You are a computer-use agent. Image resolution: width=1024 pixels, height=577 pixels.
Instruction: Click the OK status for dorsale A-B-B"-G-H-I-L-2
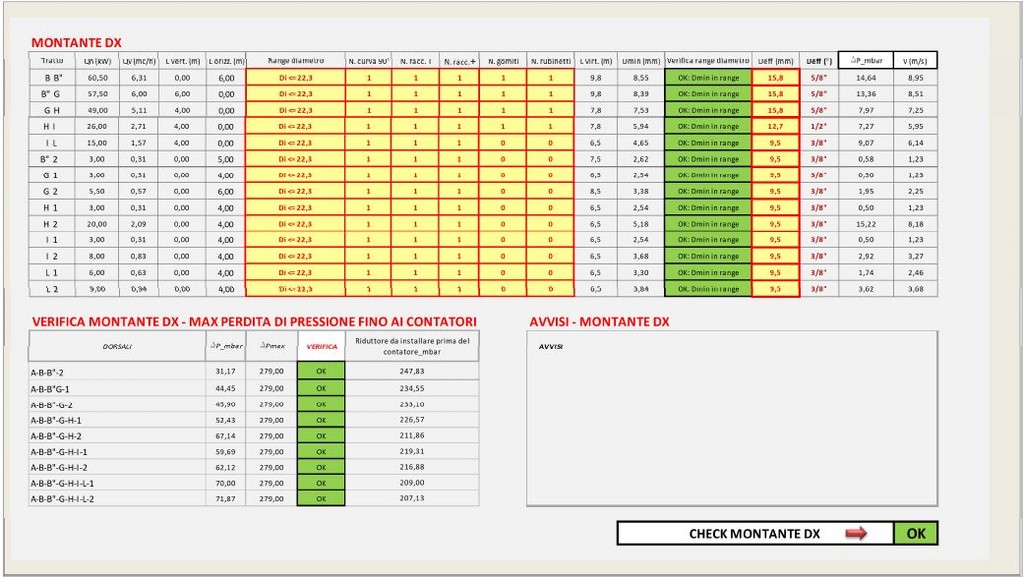(x=320, y=498)
